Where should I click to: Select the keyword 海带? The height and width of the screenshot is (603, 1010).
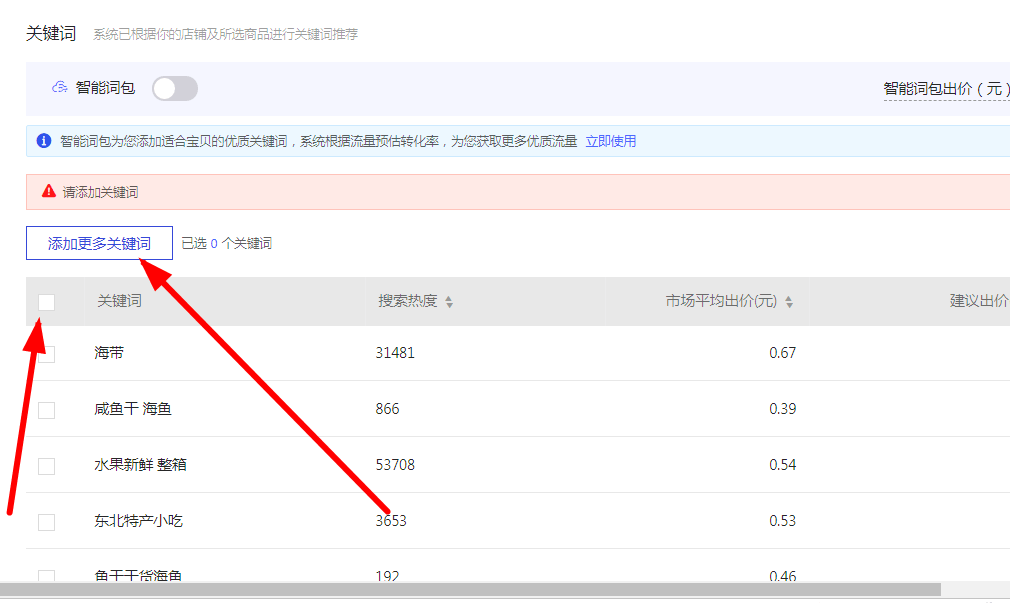pyautogui.click(x=109, y=352)
